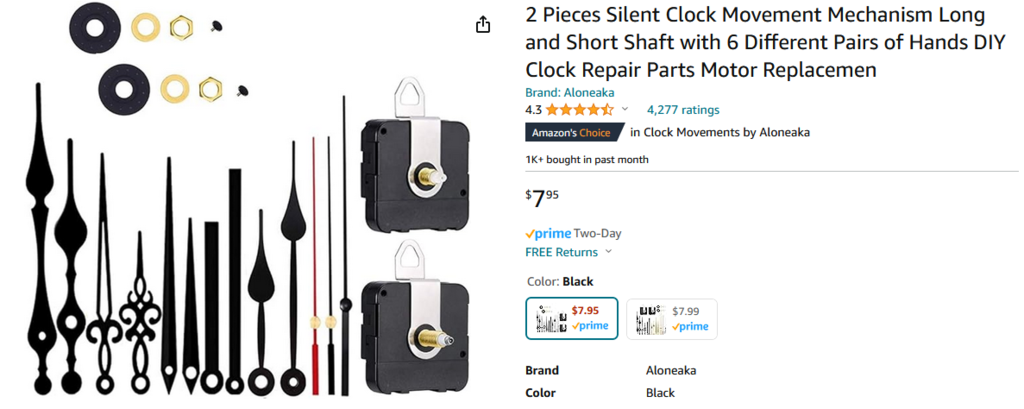Expand the FREE Returns dropdown
Screen dimensions: 1024x409
pos(609,252)
